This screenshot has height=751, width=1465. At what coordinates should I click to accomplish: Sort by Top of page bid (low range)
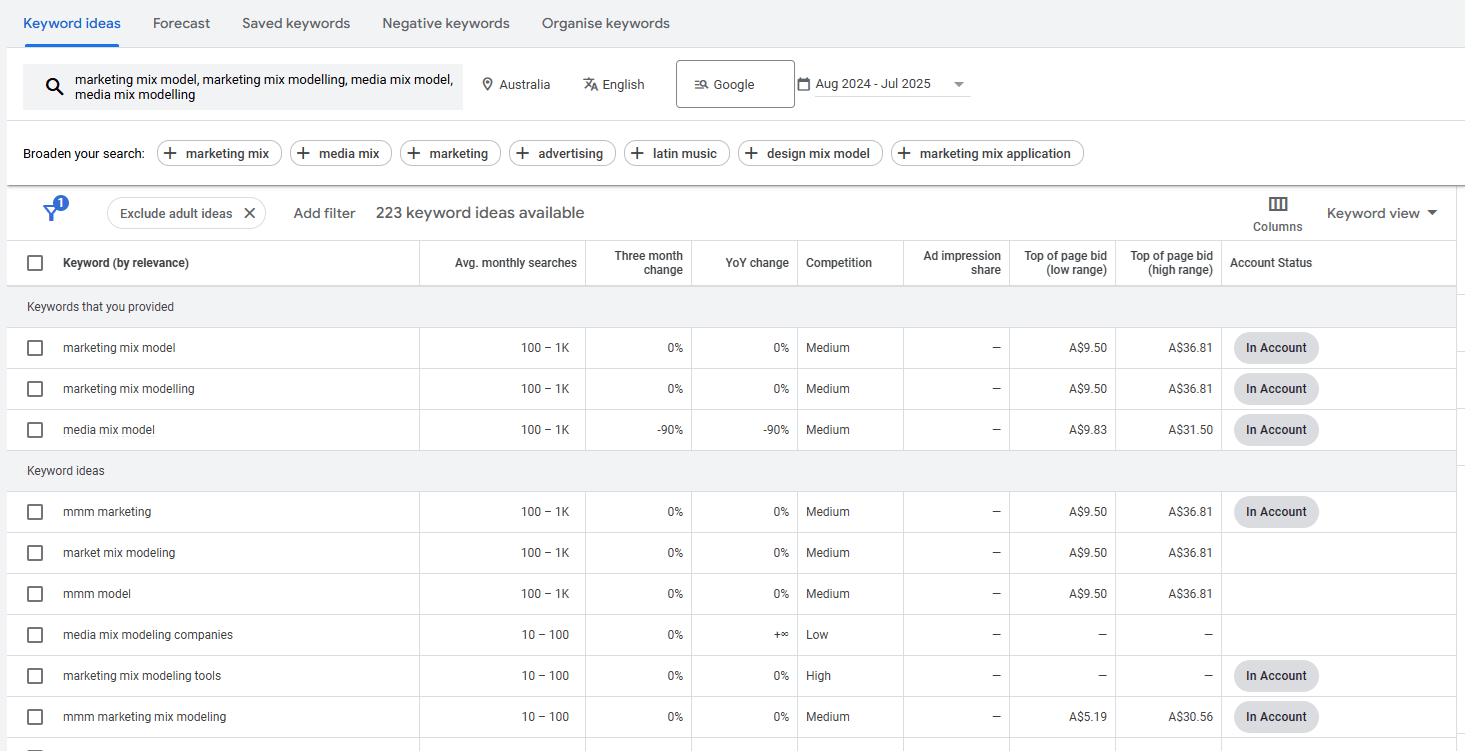coord(1066,263)
